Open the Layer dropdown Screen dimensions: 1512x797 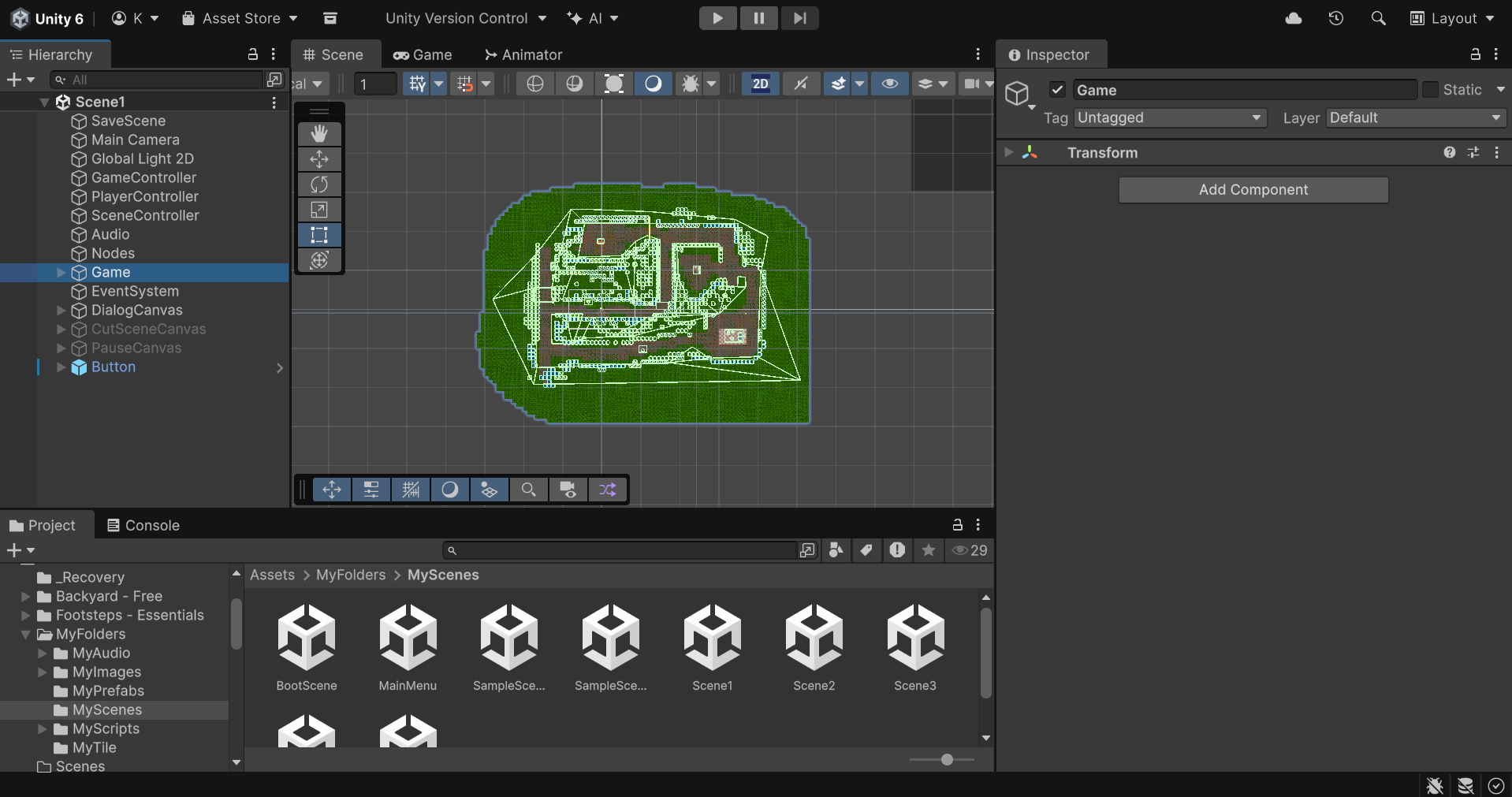(1415, 117)
